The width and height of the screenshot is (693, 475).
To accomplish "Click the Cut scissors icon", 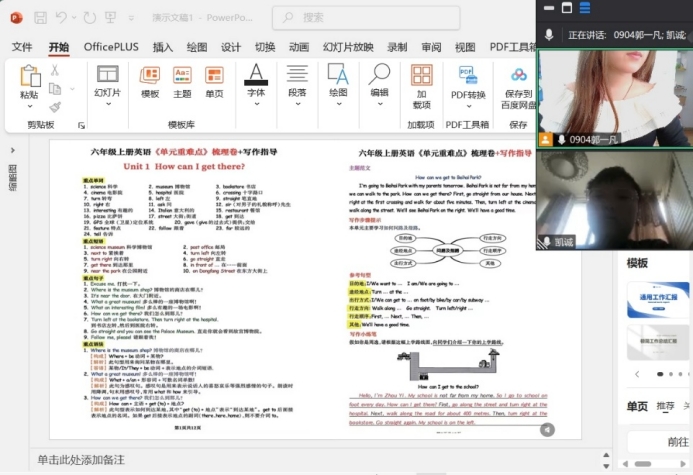I will tap(55, 71).
